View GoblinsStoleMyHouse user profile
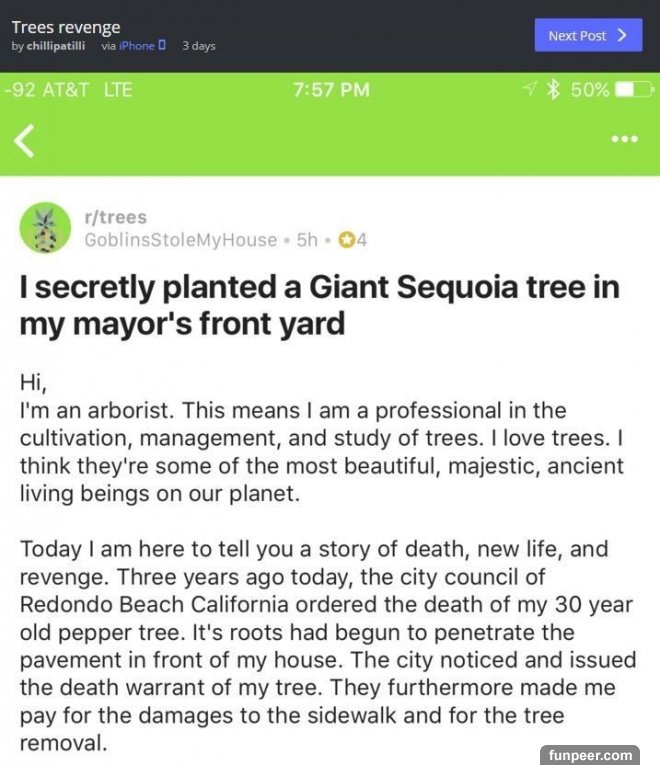This screenshot has height=765, width=660. point(180,240)
